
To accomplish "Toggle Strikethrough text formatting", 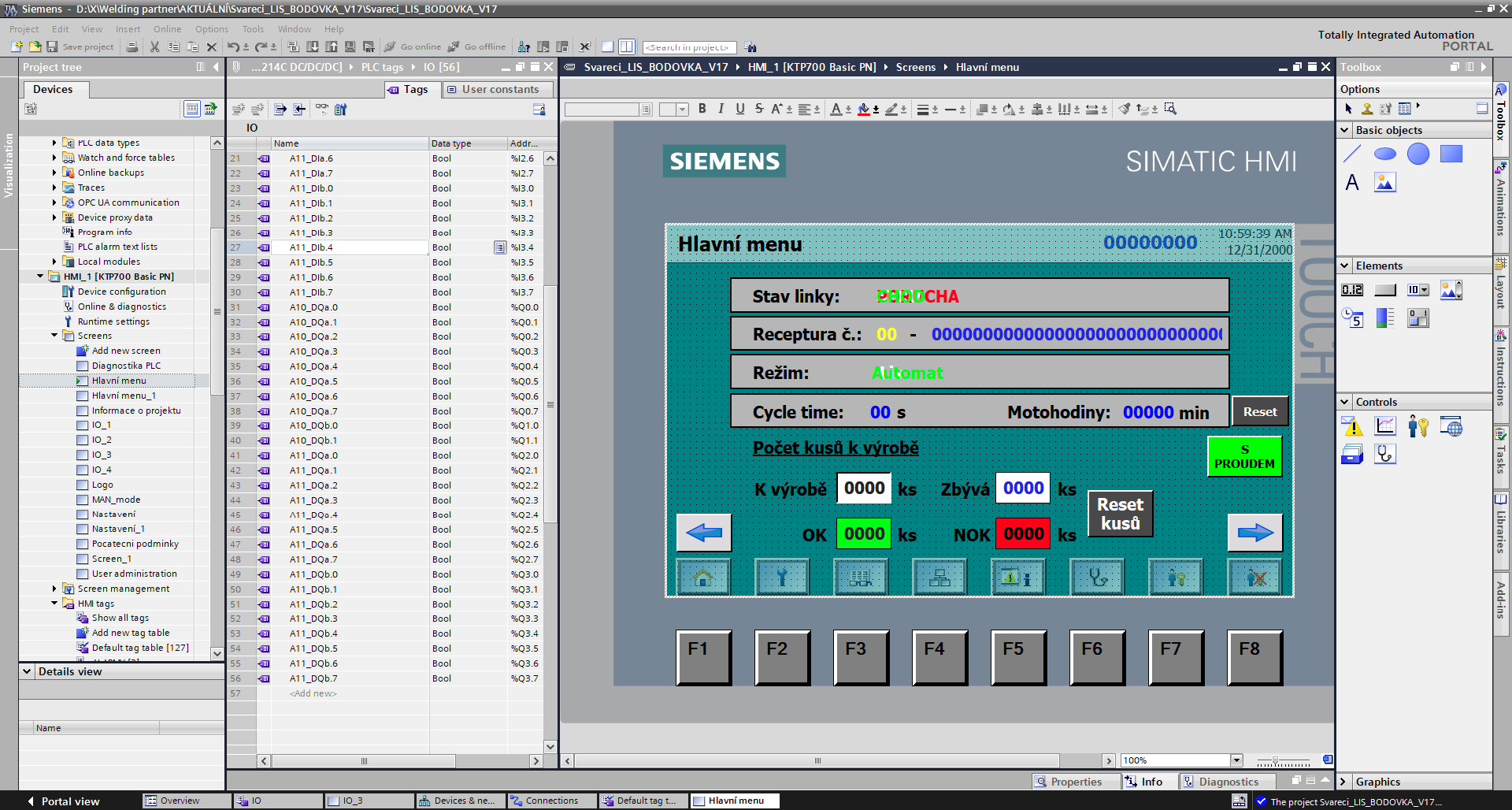I will click(x=759, y=109).
